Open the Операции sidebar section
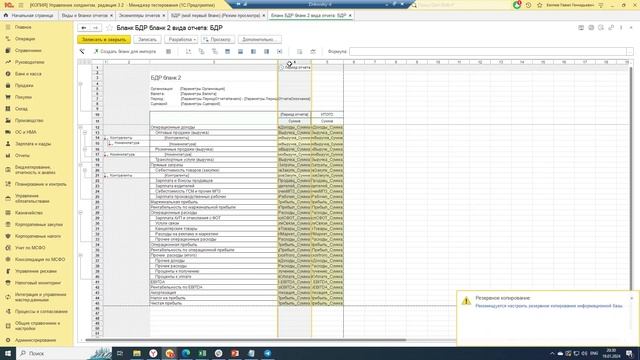 pos(25,39)
